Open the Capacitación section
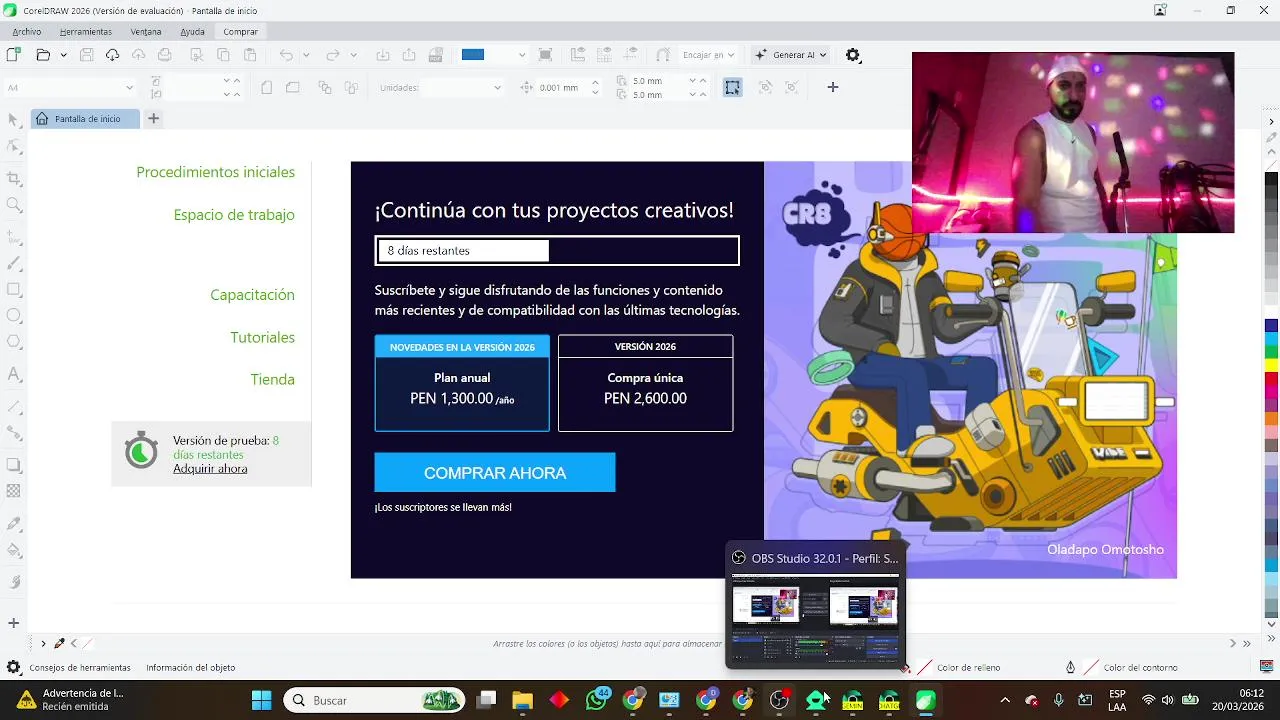This screenshot has height=720, width=1280. (x=252, y=295)
